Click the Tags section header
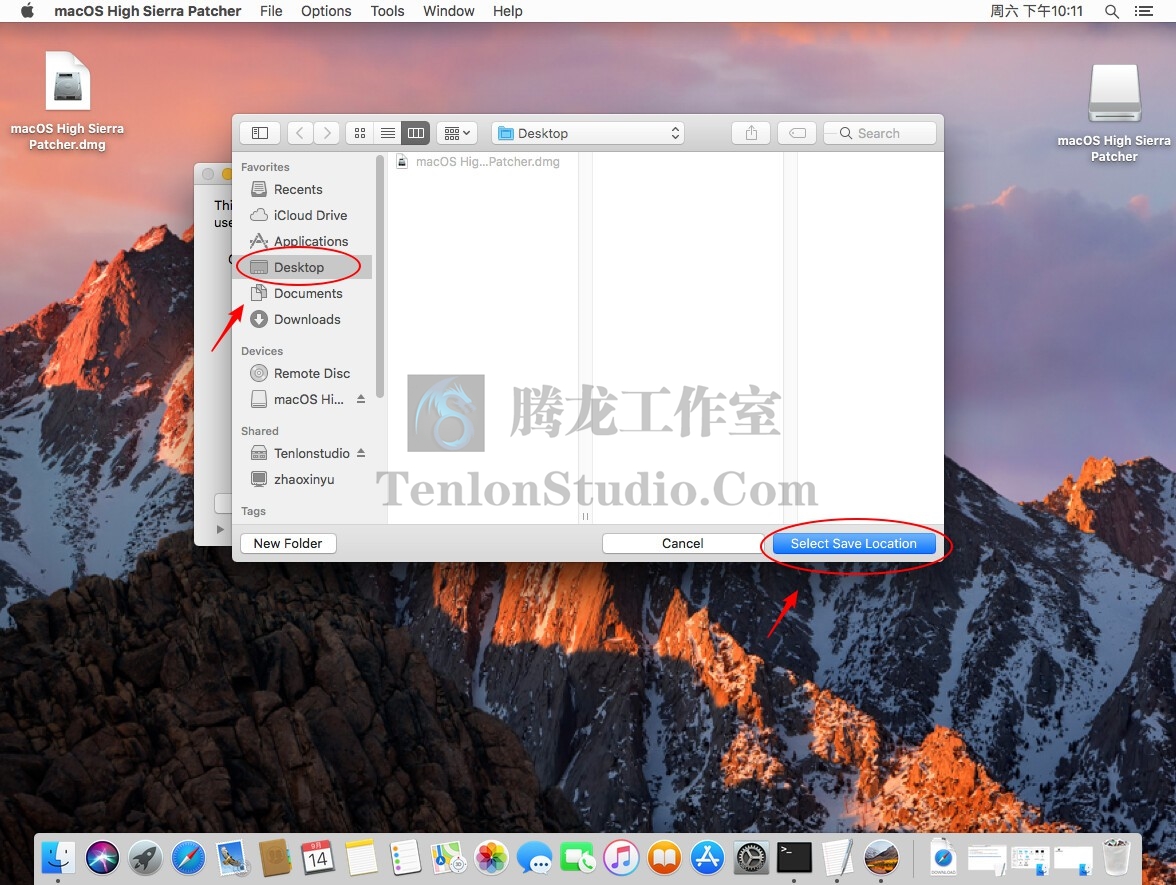This screenshot has width=1176, height=885. 254,511
